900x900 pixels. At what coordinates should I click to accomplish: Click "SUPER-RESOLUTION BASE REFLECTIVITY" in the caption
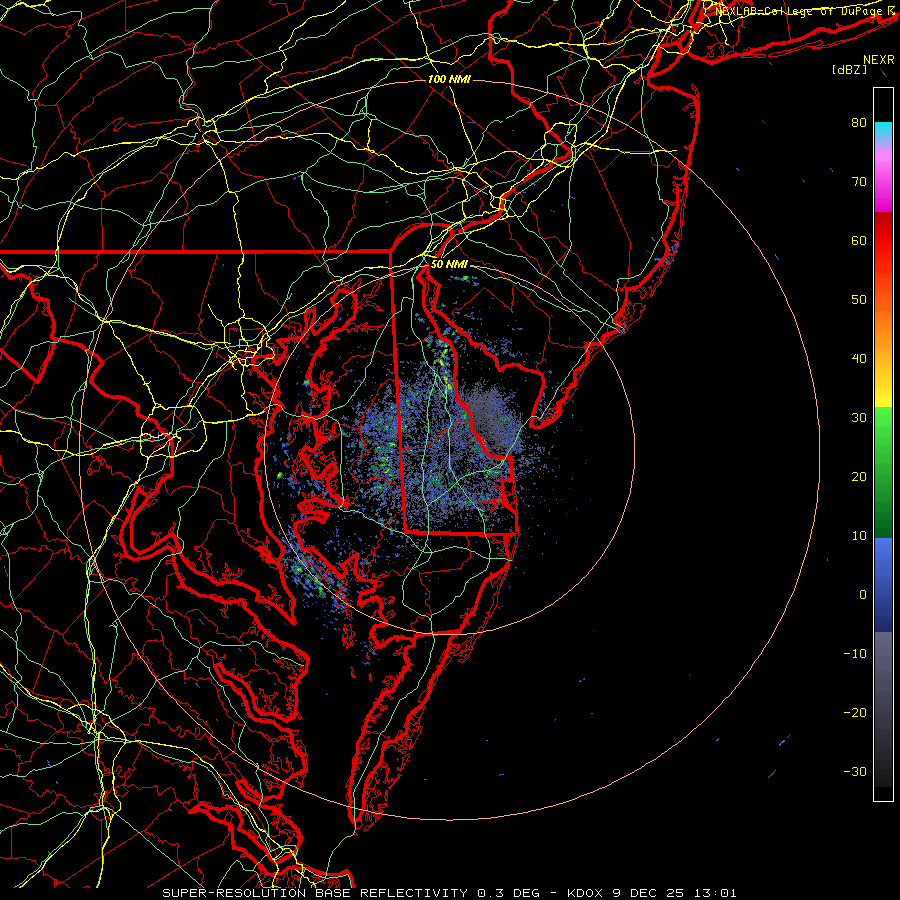tap(315, 893)
